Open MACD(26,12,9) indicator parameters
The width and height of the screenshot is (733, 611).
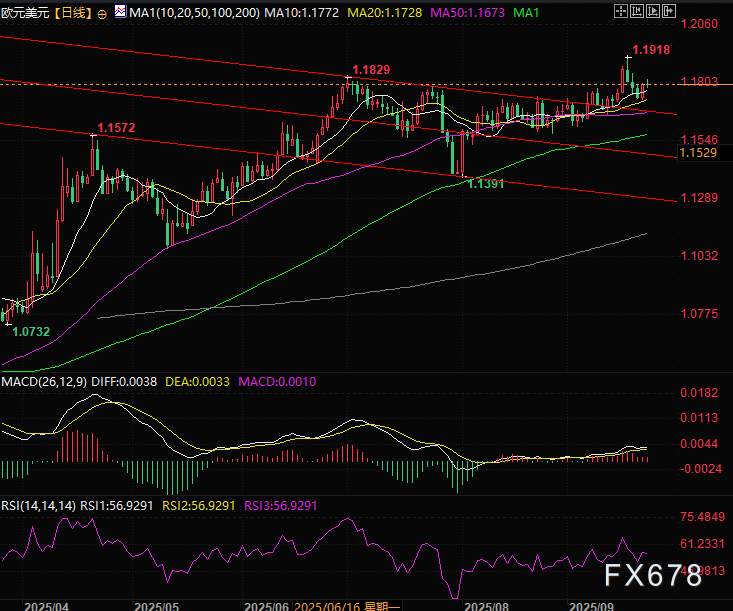(x=43, y=380)
